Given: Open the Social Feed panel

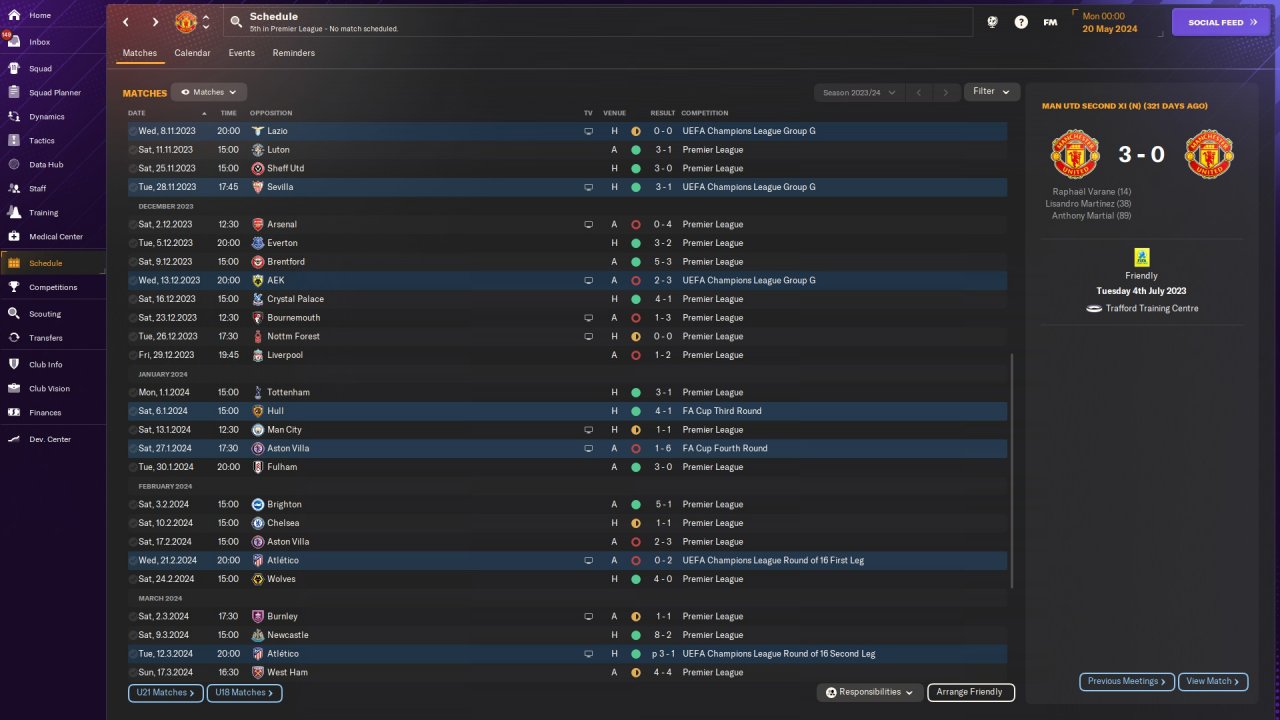Looking at the screenshot, I should (x=1221, y=22).
